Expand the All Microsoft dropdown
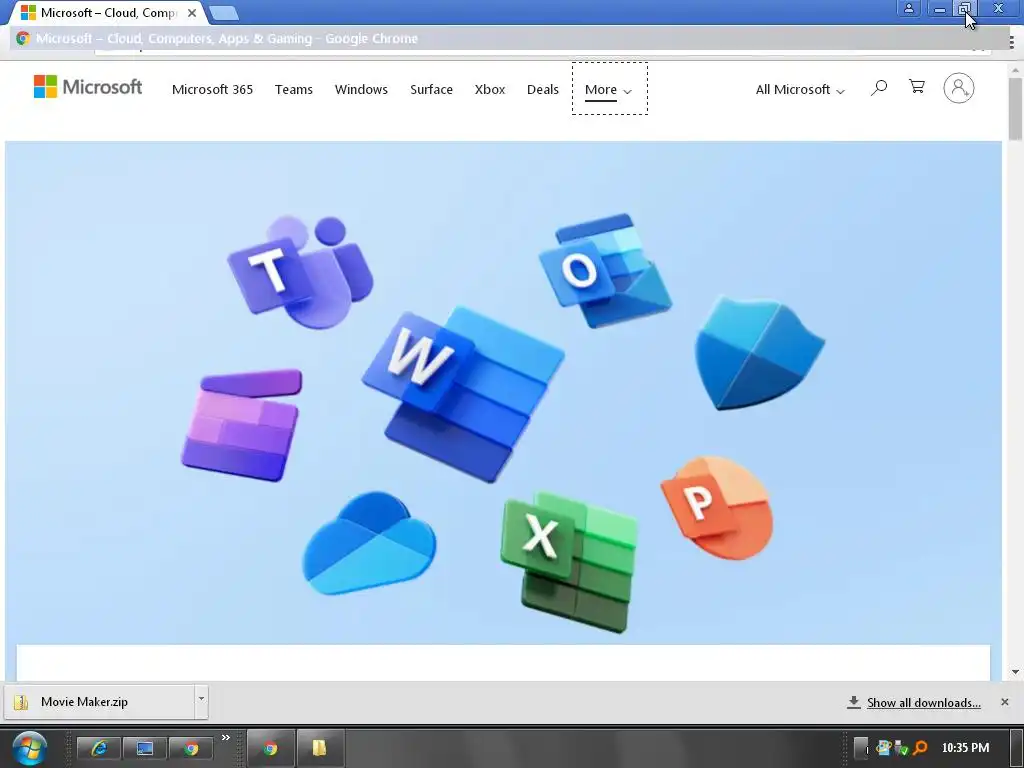This screenshot has width=1024, height=768. [x=800, y=89]
